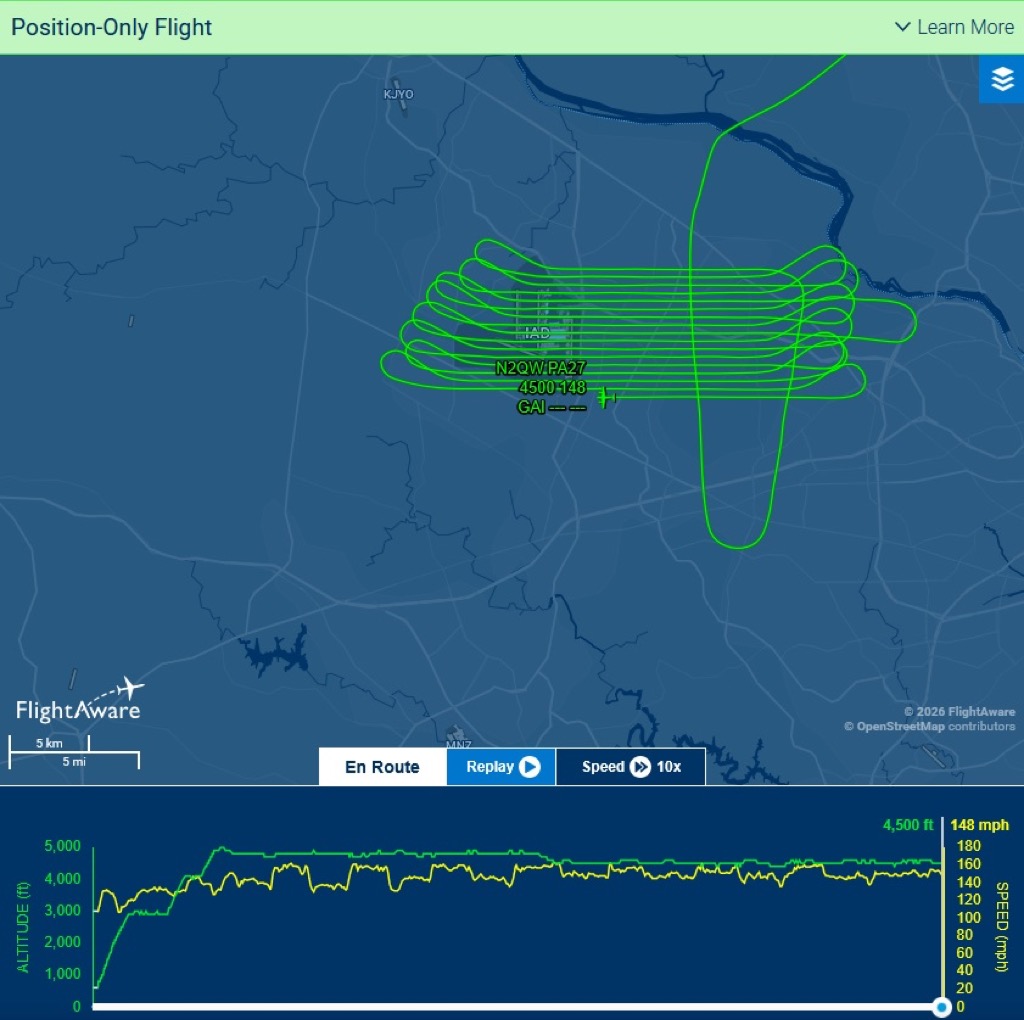Click the white replay timeline track
This screenshot has height=1020, width=1024.
coord(500,1007)
